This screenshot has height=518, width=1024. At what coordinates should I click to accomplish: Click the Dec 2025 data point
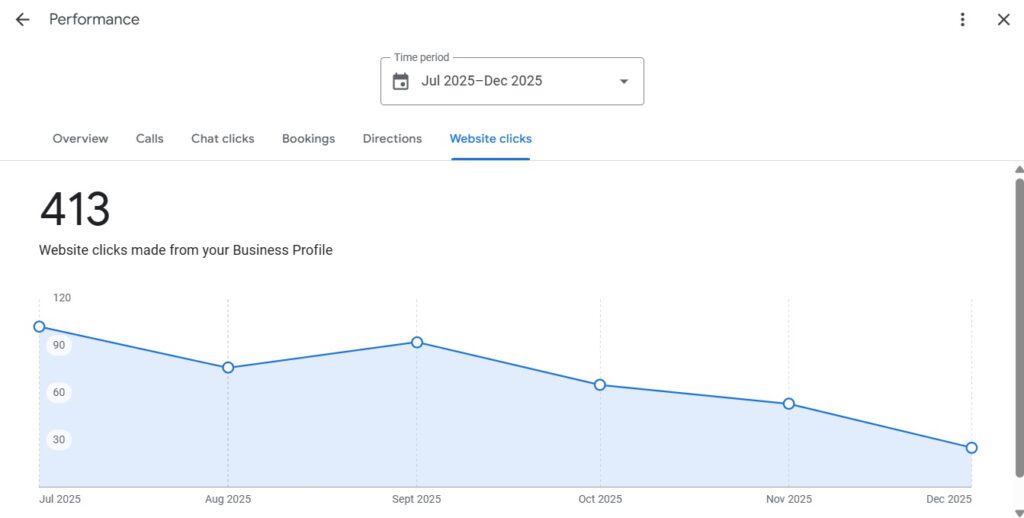(x=971, y=448)
